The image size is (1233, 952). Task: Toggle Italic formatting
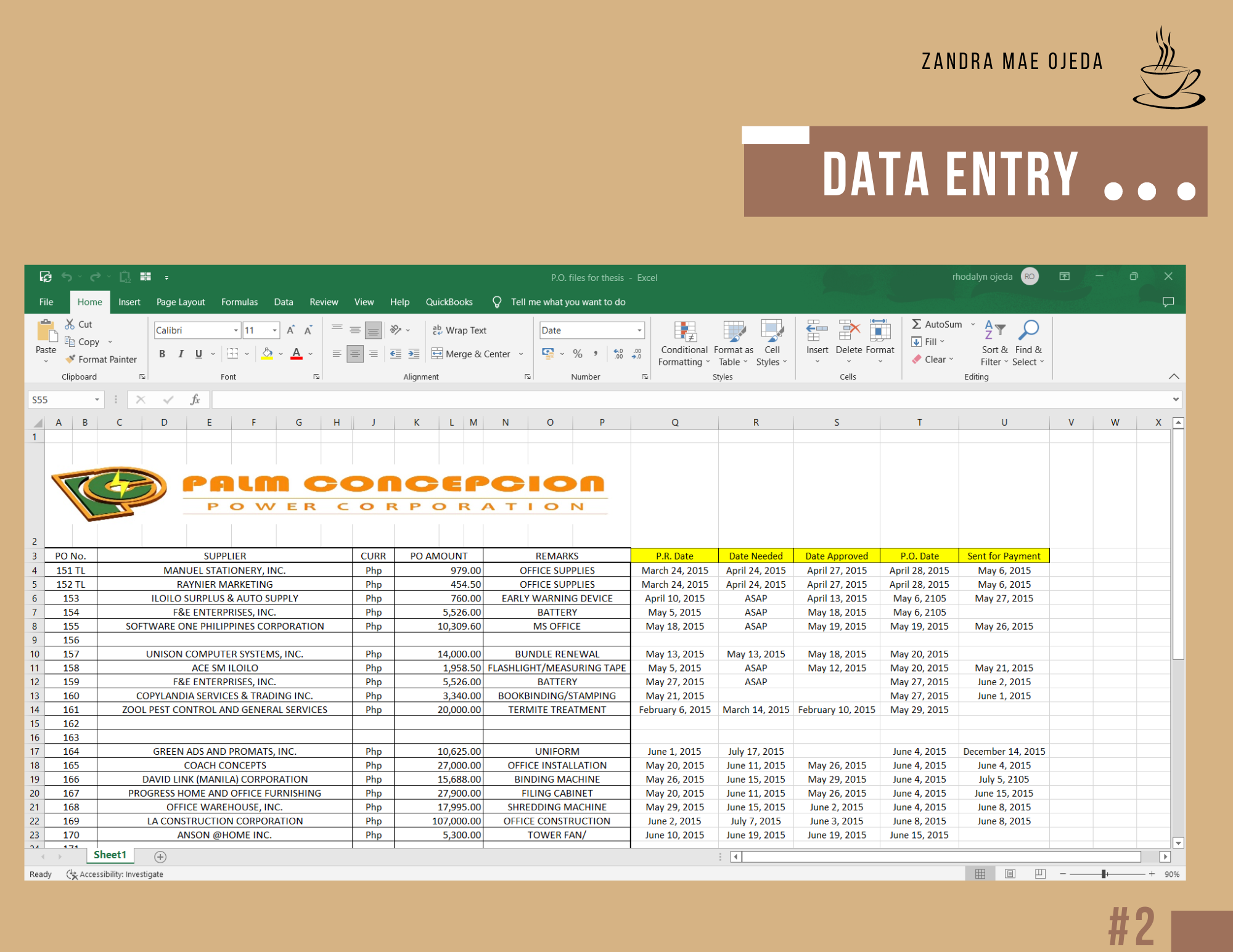181,354
